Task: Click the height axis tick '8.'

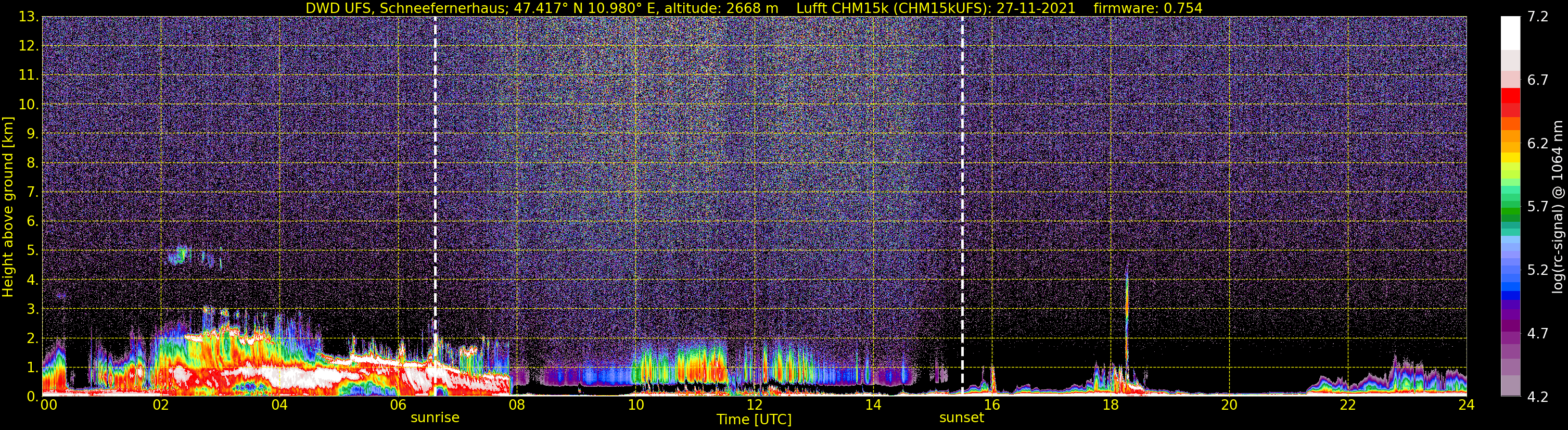Action: pos(32,162)
